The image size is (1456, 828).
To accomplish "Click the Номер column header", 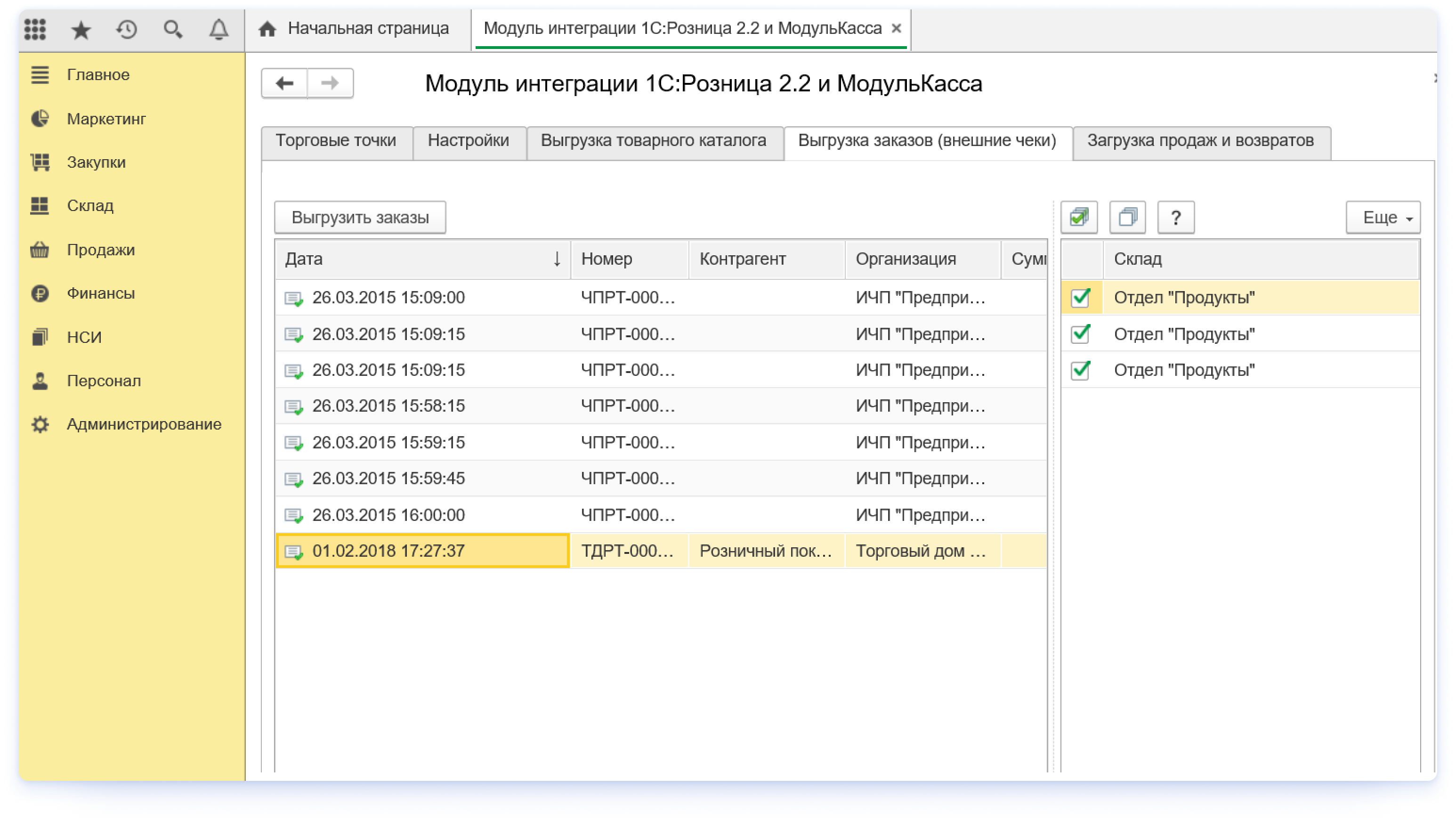I will click(630, 260).
